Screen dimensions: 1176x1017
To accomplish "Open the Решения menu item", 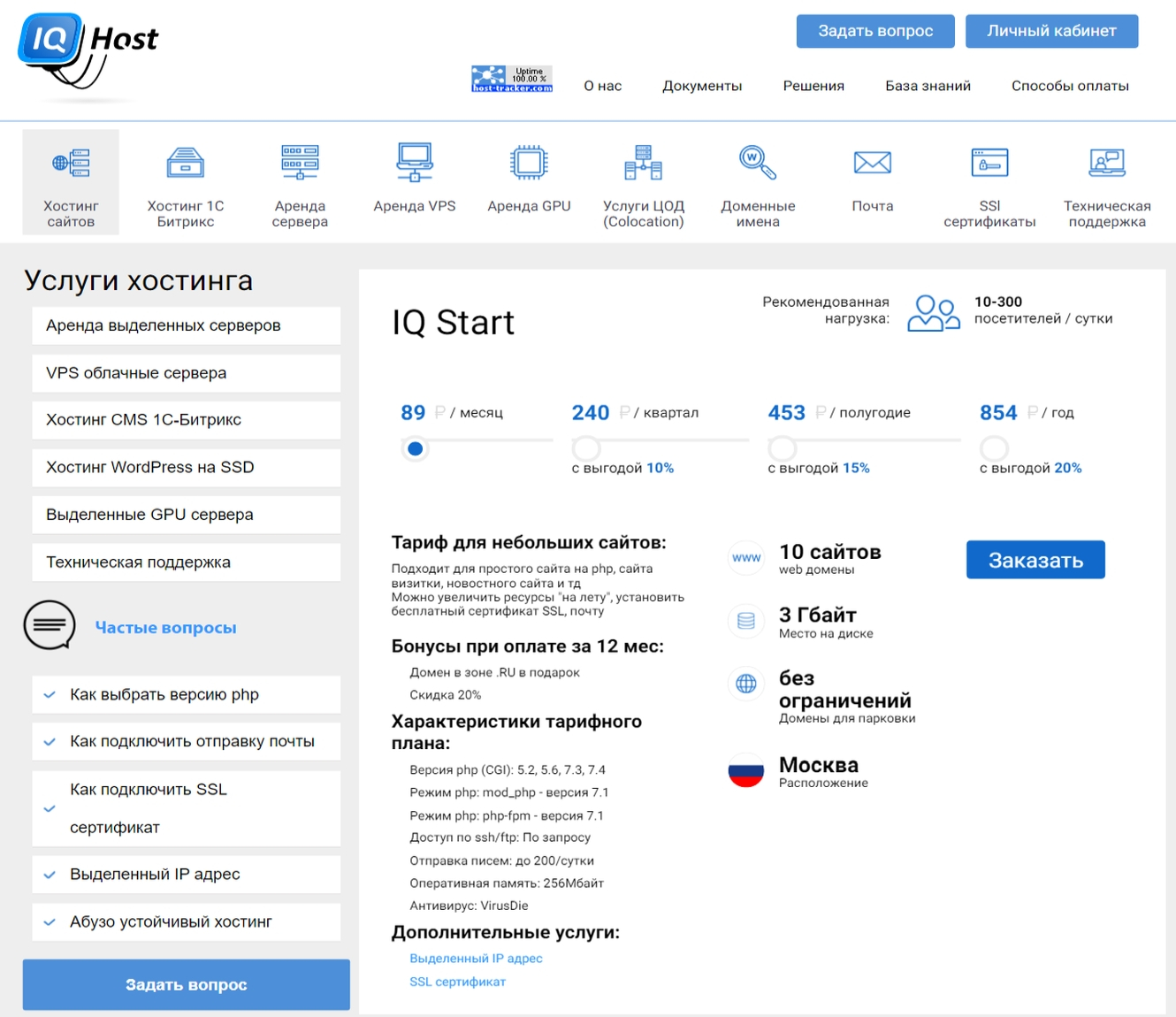I will point(813,86).
